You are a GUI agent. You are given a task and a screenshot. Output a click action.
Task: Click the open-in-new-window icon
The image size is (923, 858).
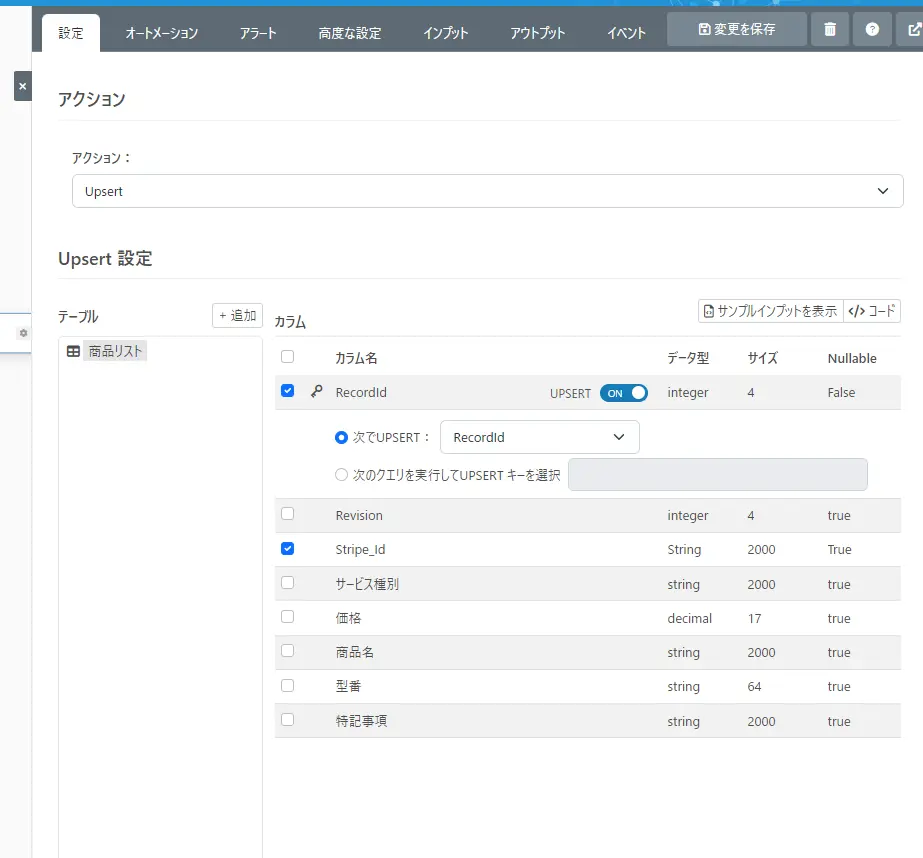[912, 30]
